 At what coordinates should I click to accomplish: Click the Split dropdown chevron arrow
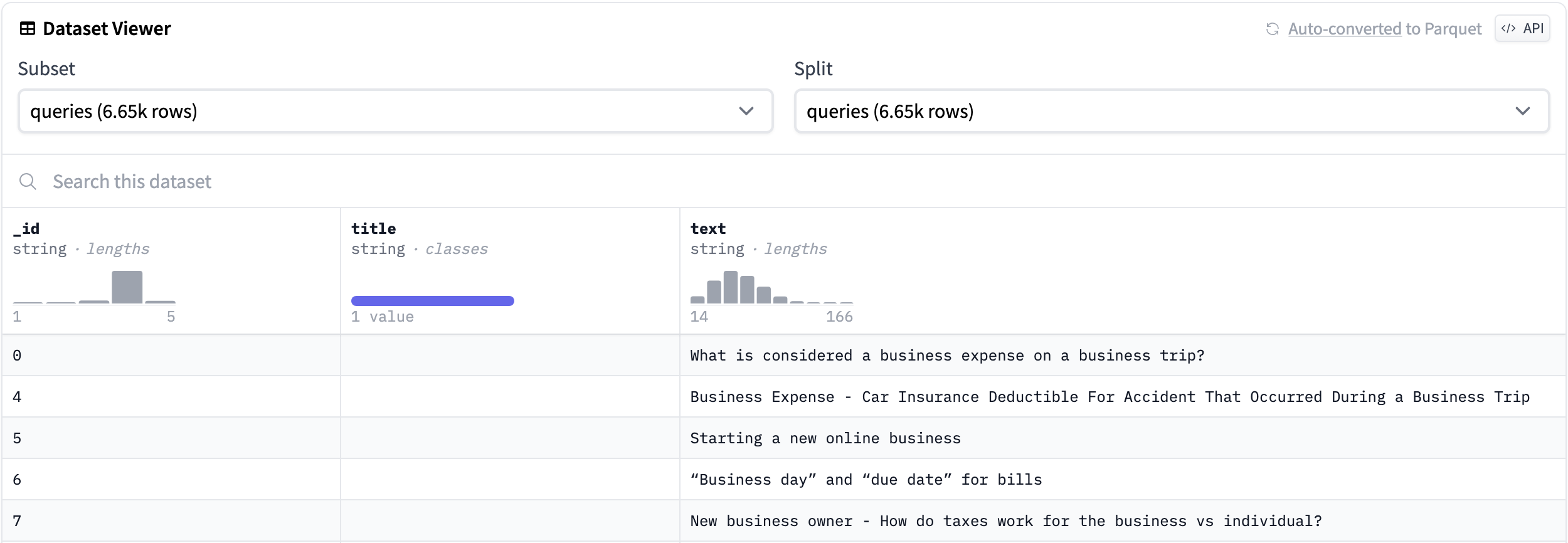pyautogui.click(x=1522, y=111)
